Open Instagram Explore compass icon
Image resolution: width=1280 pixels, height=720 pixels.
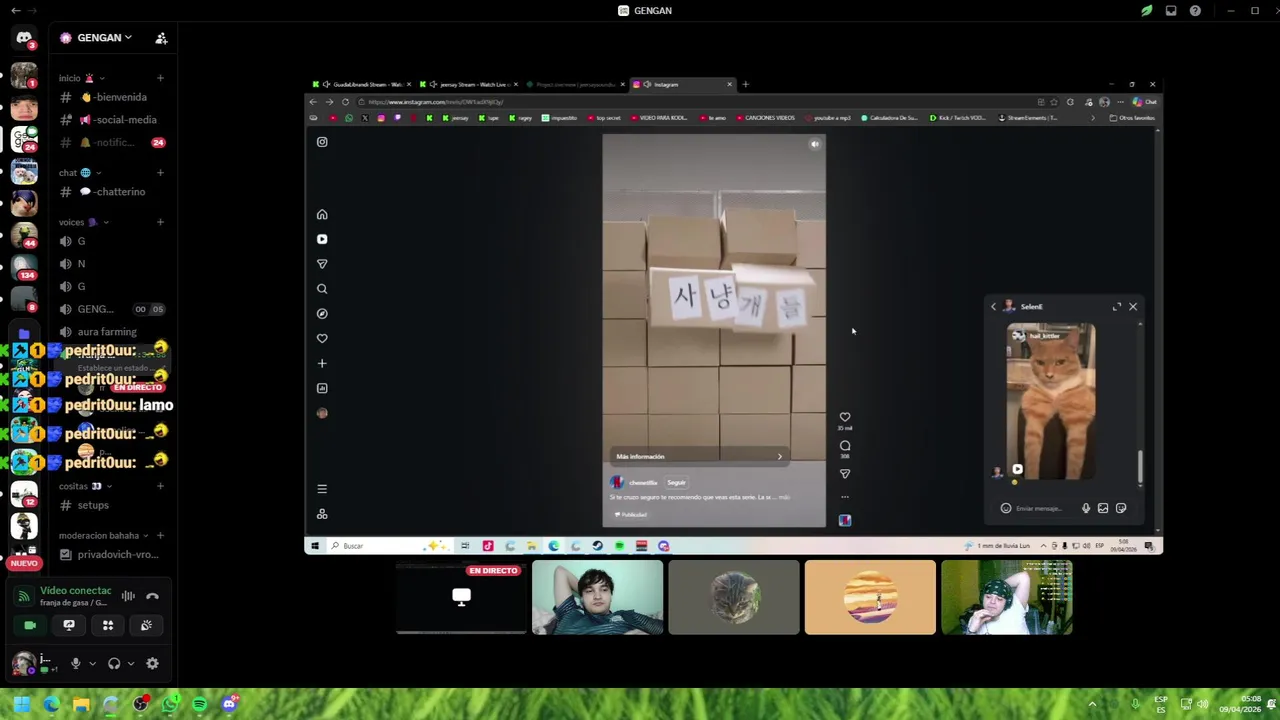pos(322,314)
